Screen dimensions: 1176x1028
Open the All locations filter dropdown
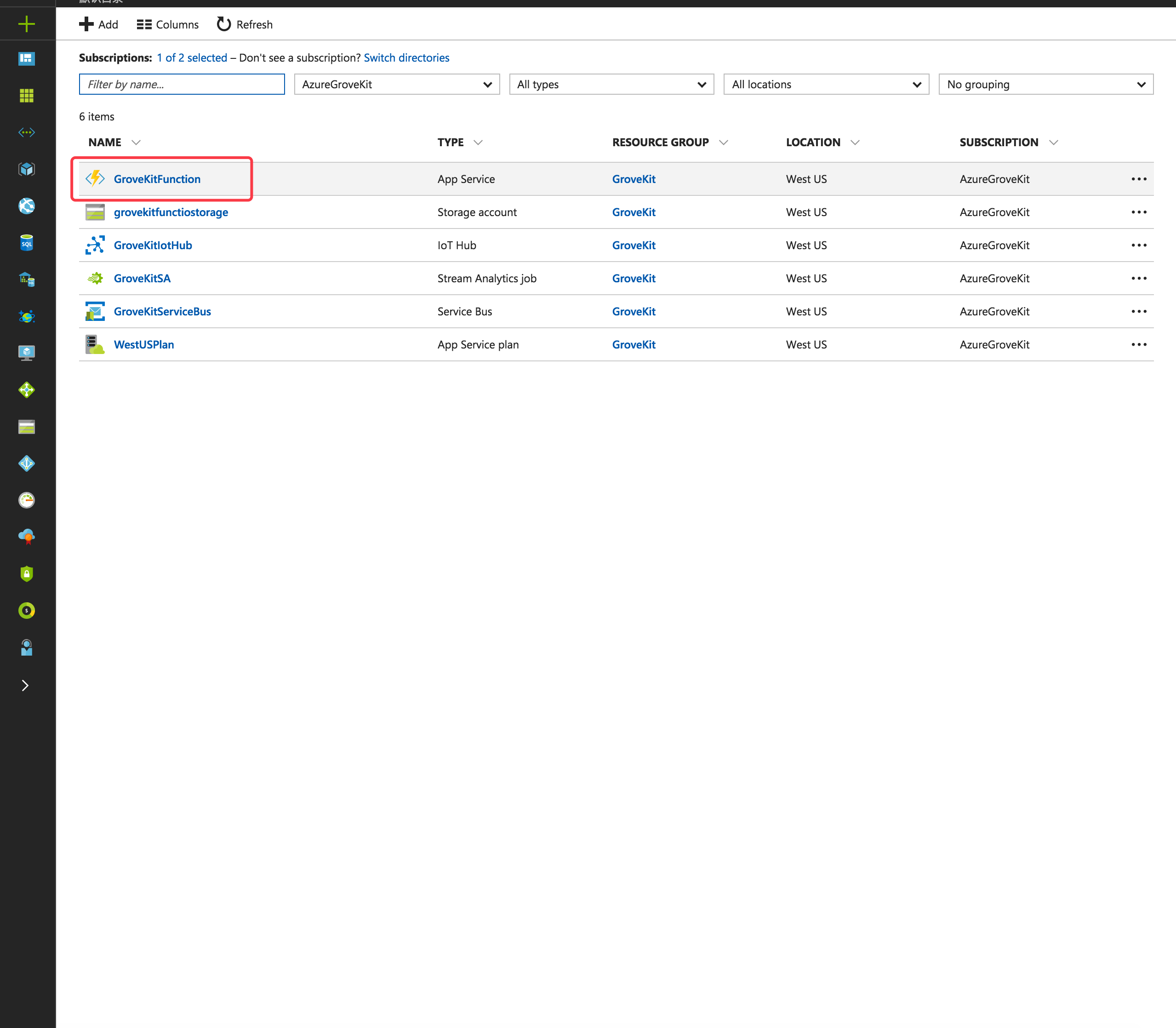click(x=826, y=84)
